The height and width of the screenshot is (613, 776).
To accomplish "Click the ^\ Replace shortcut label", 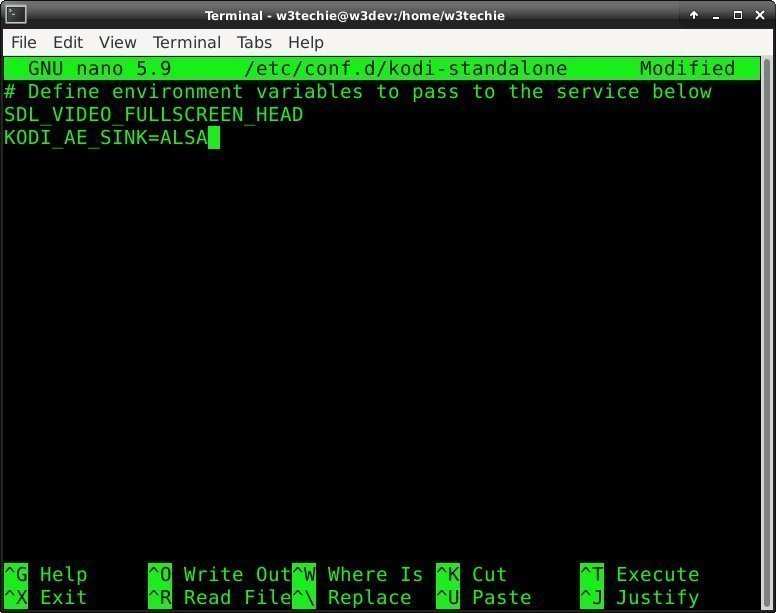I will pyautogui.click(x=352, y=598).
